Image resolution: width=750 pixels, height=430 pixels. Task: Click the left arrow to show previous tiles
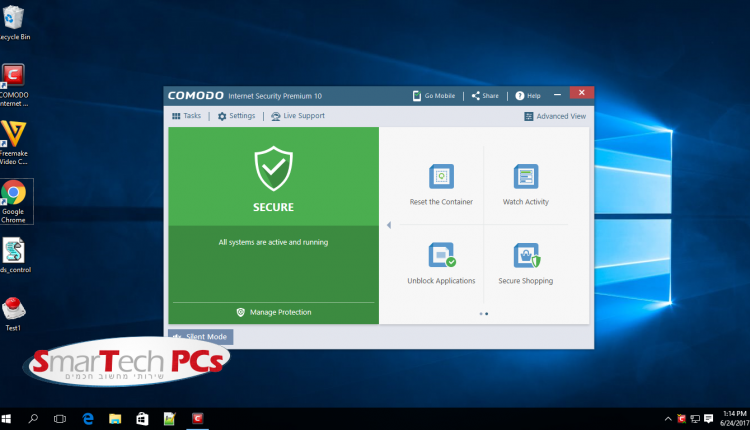[389, 225]
